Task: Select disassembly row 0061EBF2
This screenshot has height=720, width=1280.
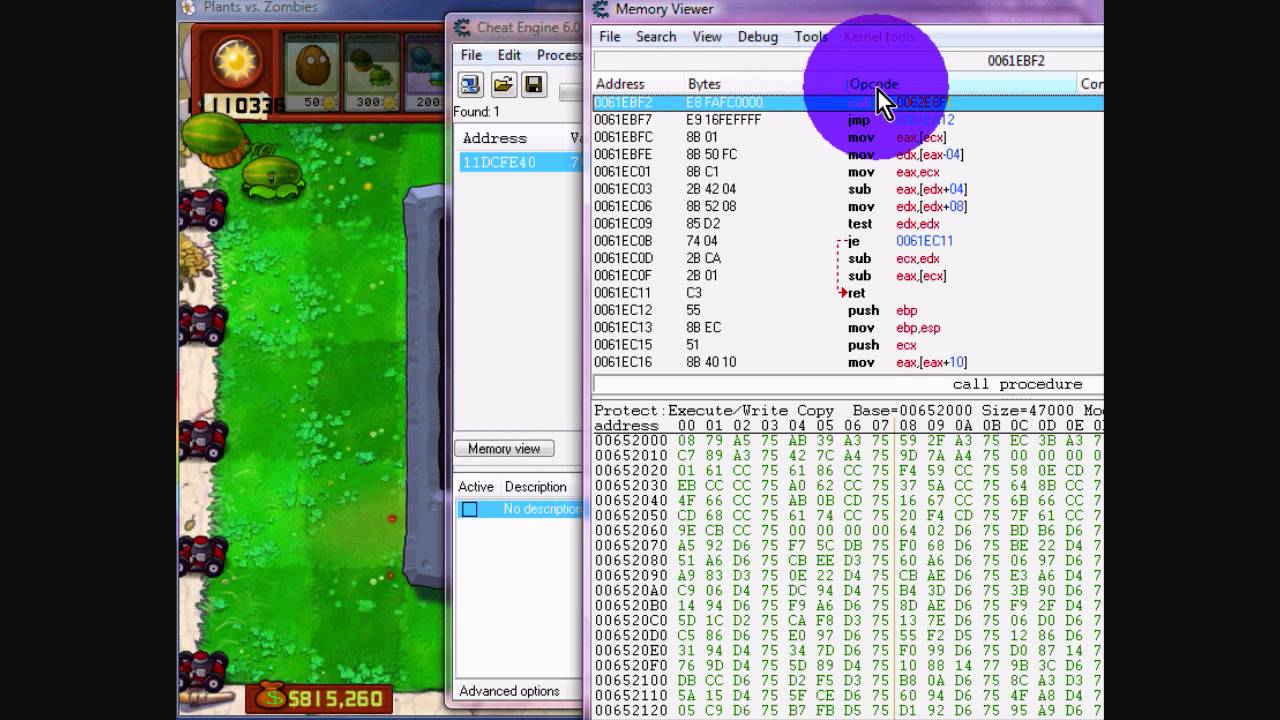Action: (x=848, y=102)
